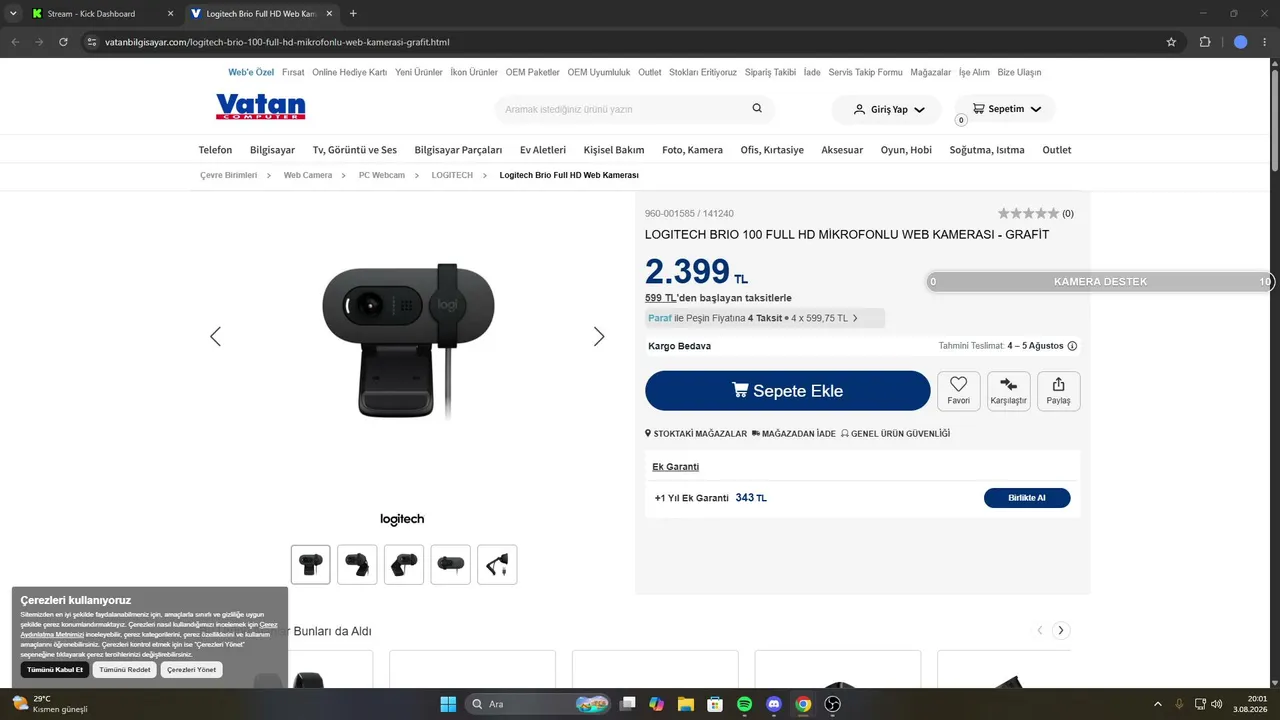Open the Sipariş Takibi link

pos(770,73)
